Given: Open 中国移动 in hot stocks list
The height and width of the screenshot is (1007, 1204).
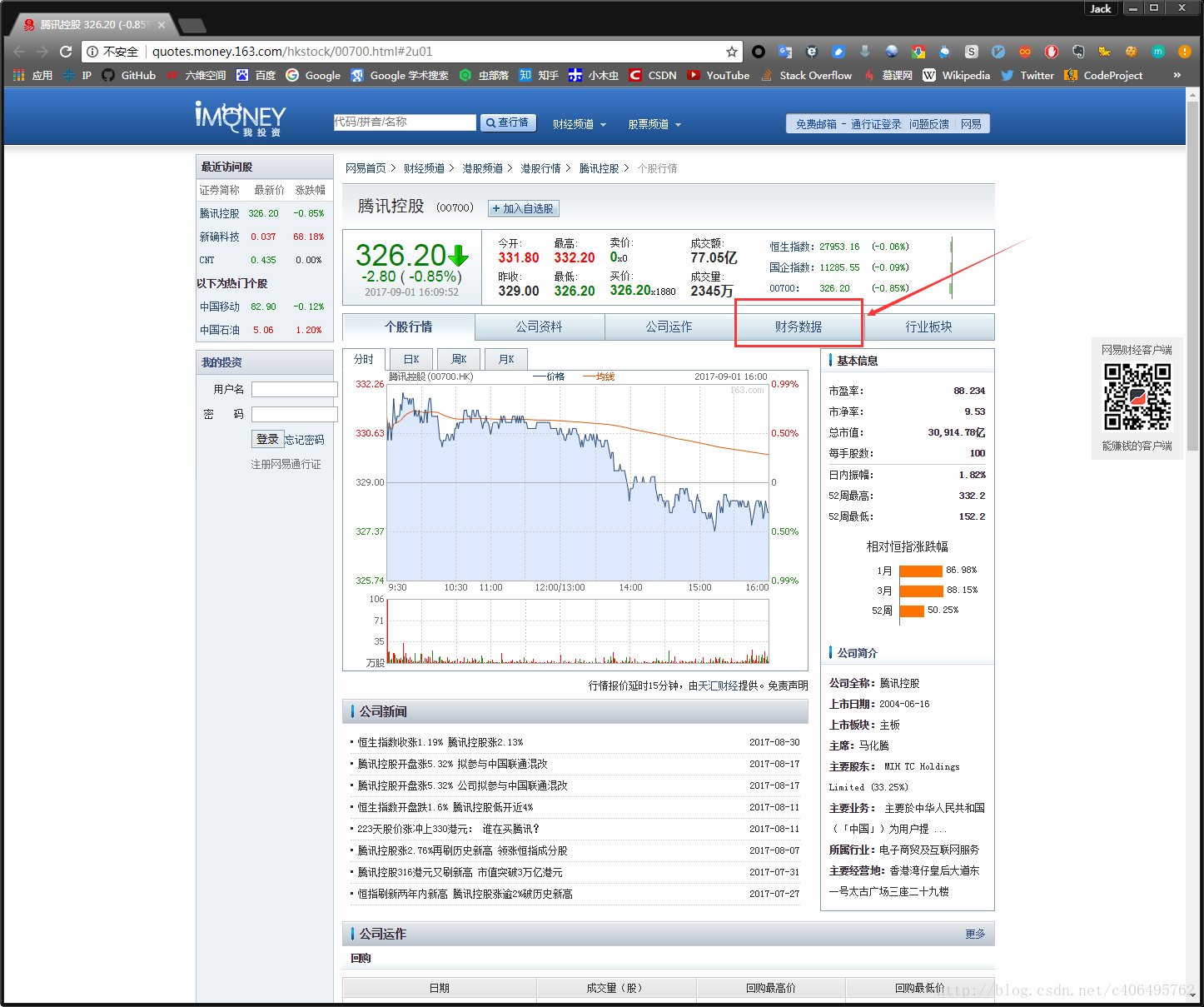Looking at the screenshot, I should [220, 307].
